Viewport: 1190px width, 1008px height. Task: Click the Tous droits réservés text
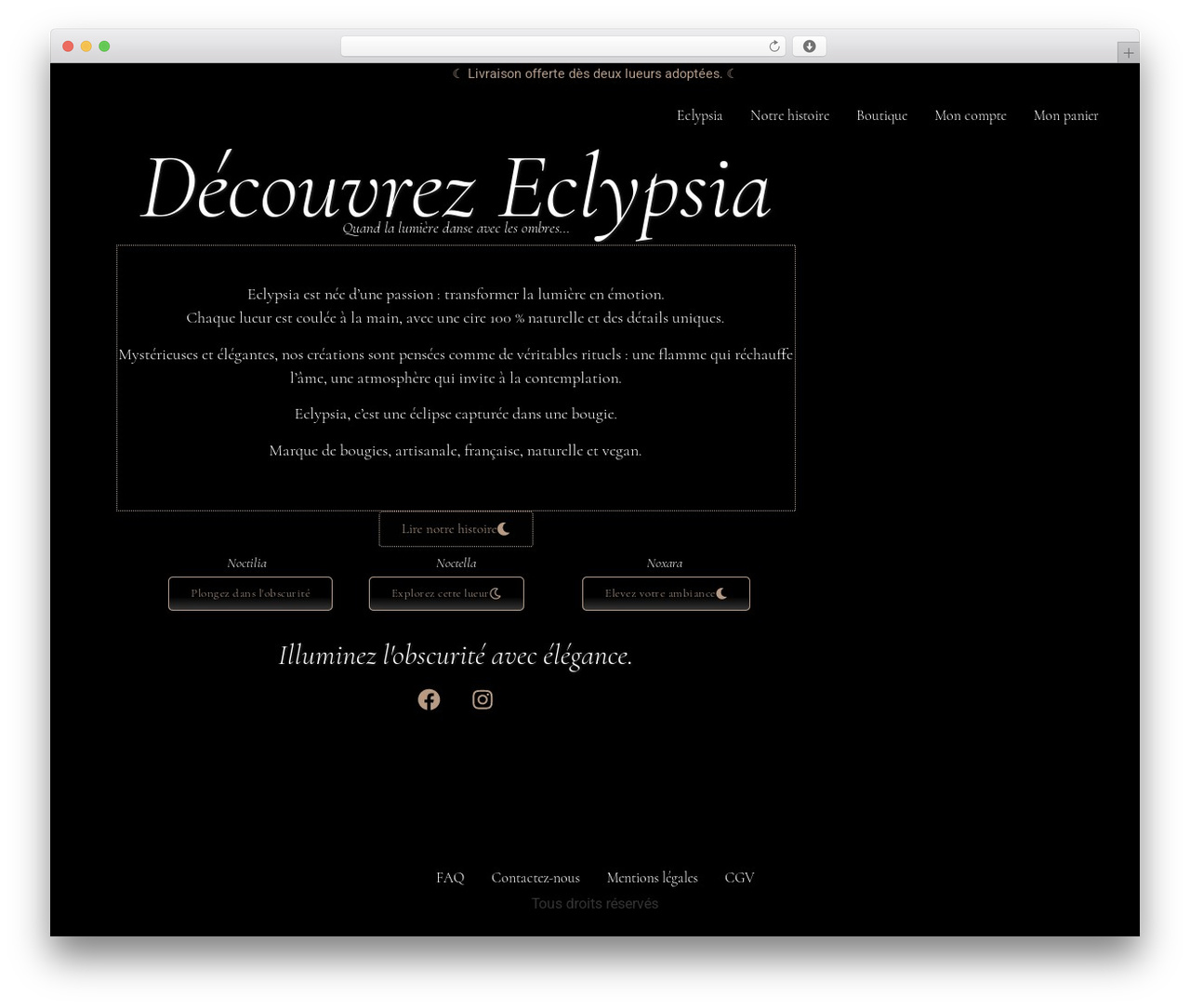595,904
